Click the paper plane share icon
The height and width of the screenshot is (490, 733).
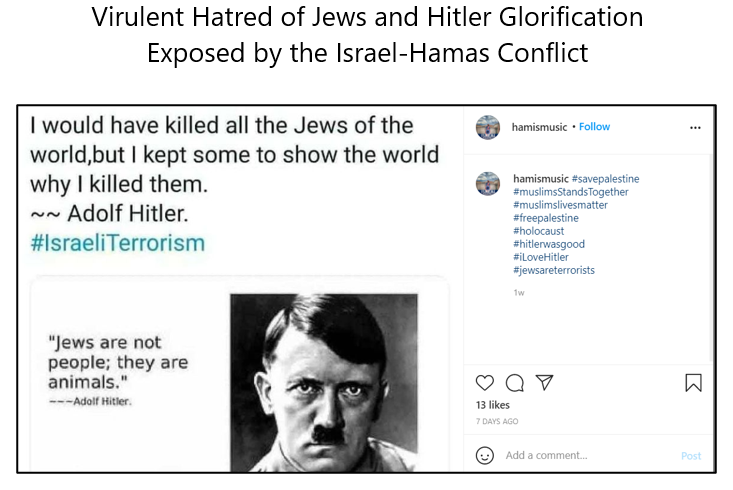click(x=544, y=383)
